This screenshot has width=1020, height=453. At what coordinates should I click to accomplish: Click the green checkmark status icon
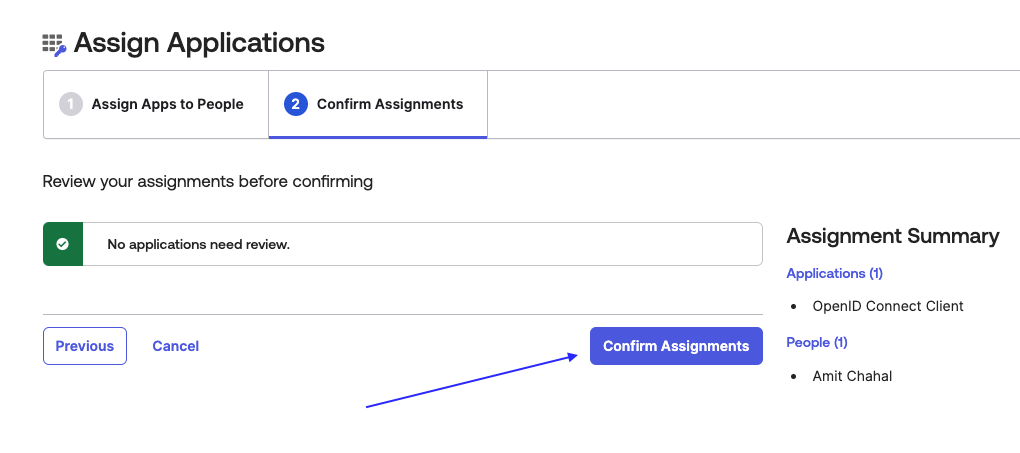pyautogui.click(x=63, y=244)
